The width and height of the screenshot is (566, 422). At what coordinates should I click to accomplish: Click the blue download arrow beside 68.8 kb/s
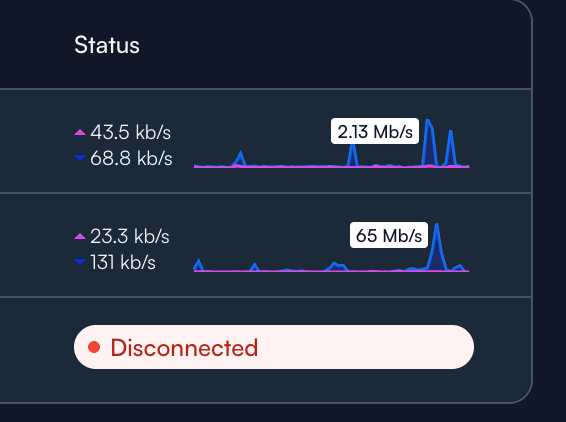pyautogui.click(x=80, y=158)
